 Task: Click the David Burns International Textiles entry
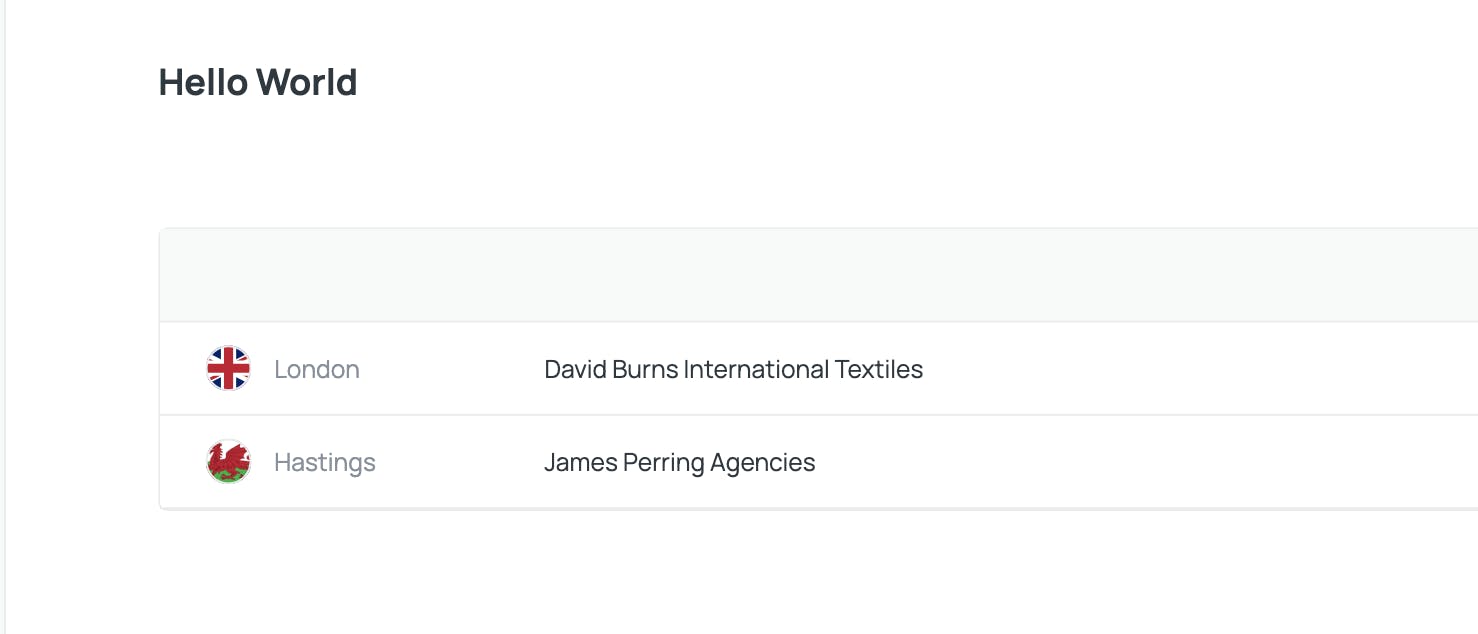pos(733,369)
